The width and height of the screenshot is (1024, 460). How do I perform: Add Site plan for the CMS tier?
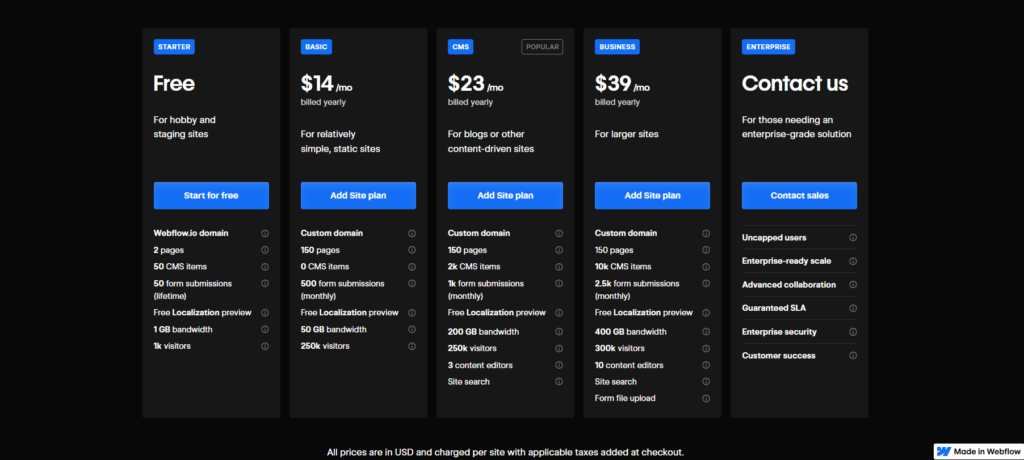(505, 195)
